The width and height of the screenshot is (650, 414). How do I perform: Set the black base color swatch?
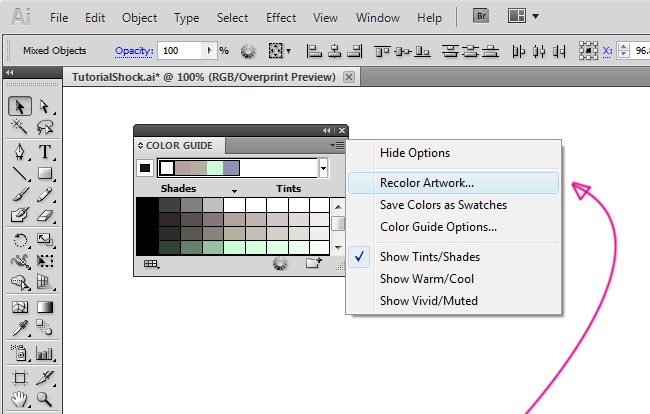click(x=145, y=168)
